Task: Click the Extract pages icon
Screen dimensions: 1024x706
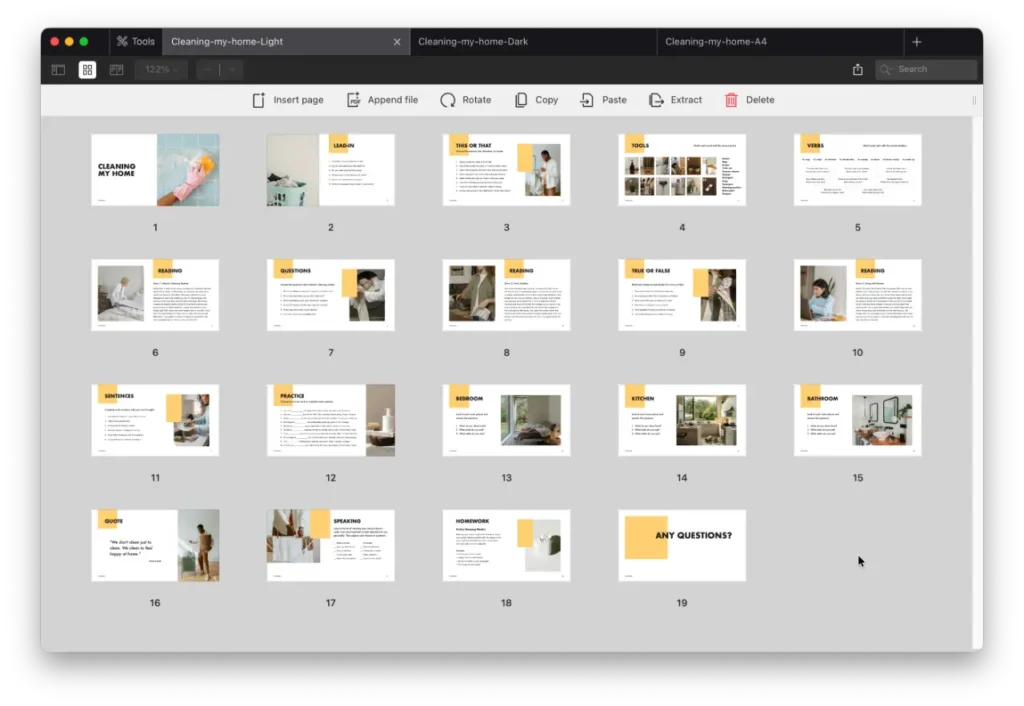Action: [x=656, y=100]
